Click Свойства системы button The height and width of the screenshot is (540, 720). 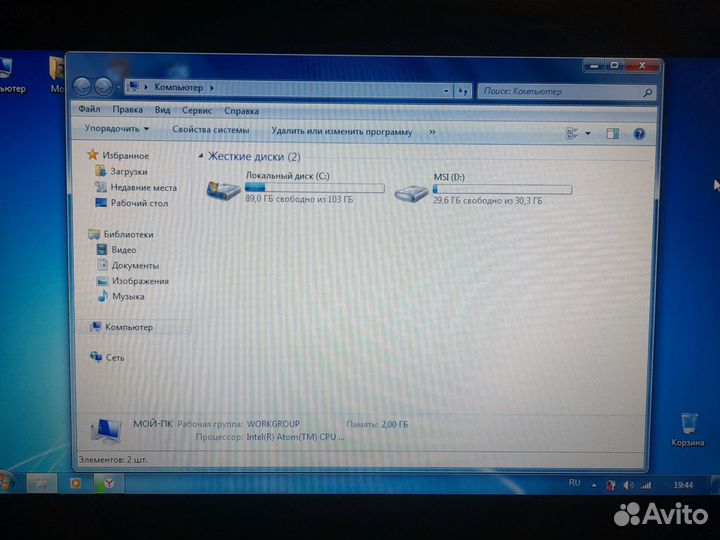coord(210,130)
